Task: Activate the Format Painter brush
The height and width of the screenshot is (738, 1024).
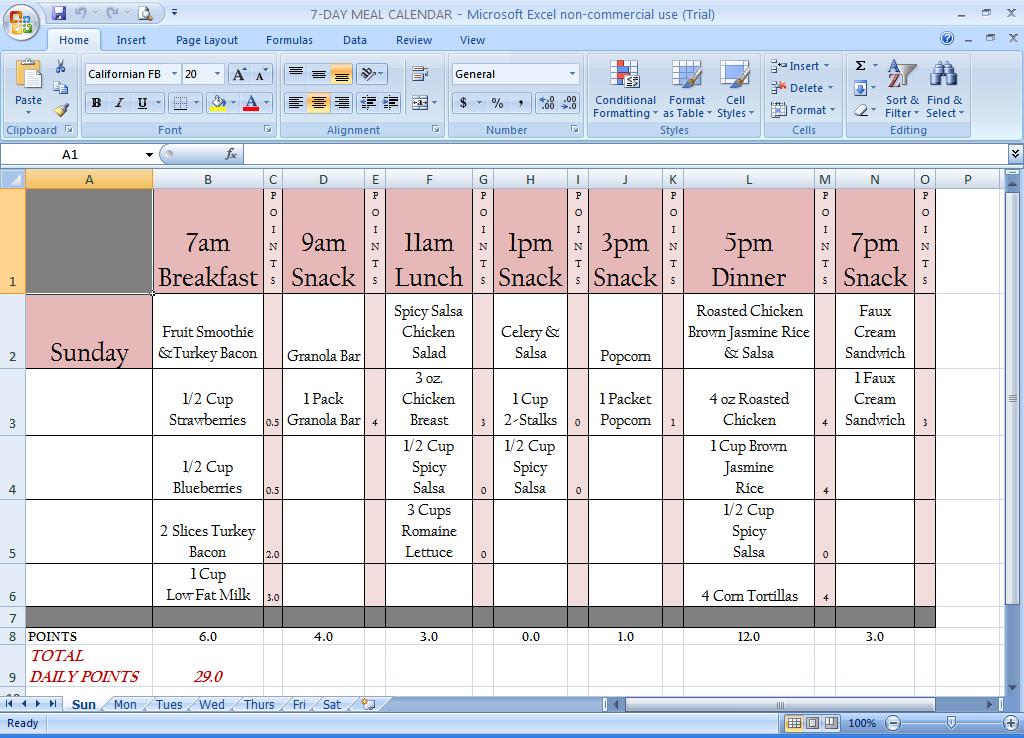Action: [x=61, y=110]
